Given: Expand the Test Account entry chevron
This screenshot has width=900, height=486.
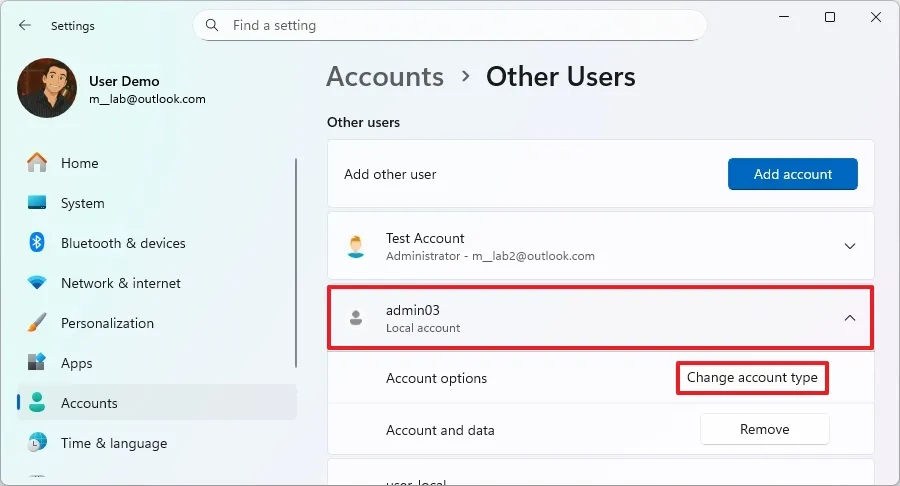Looking at the screenshot, I should coord(850,246).
